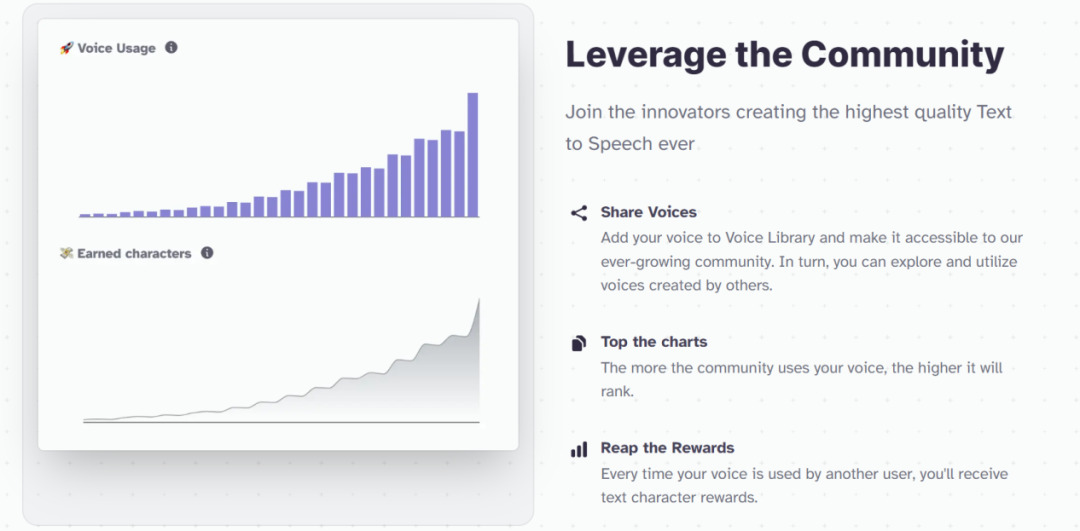Click the Top the charts description text
The height and width of the screenshot is (531, 1080).
pyautogui.click(x=802, y=379)
